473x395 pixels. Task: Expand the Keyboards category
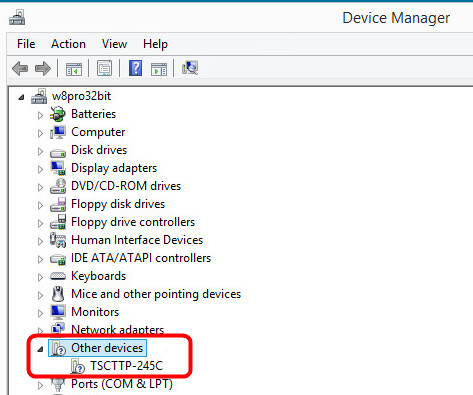click(40, 277)
